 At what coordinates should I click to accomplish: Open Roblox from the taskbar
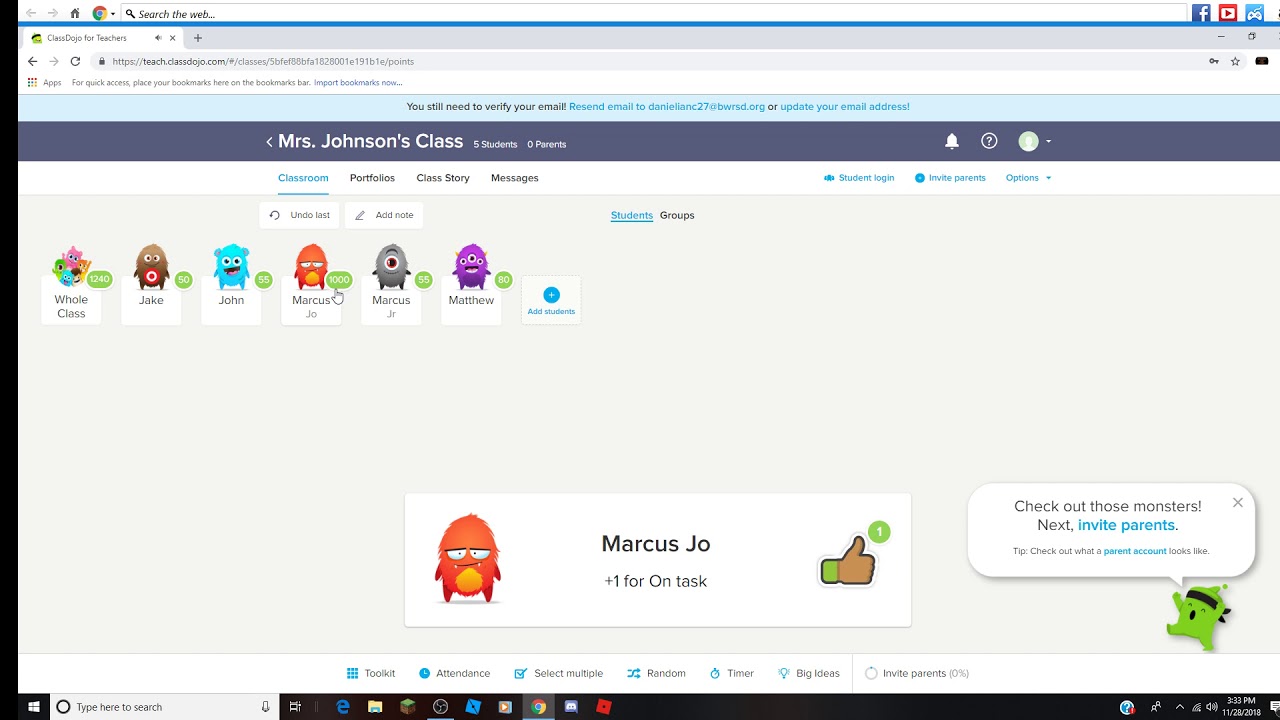point(603,707)
